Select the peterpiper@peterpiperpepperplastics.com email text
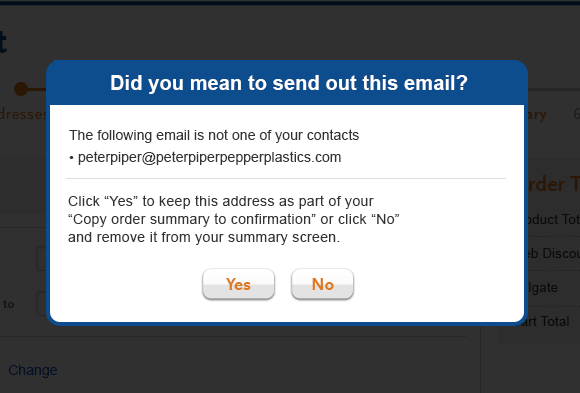 coord(209,157)
